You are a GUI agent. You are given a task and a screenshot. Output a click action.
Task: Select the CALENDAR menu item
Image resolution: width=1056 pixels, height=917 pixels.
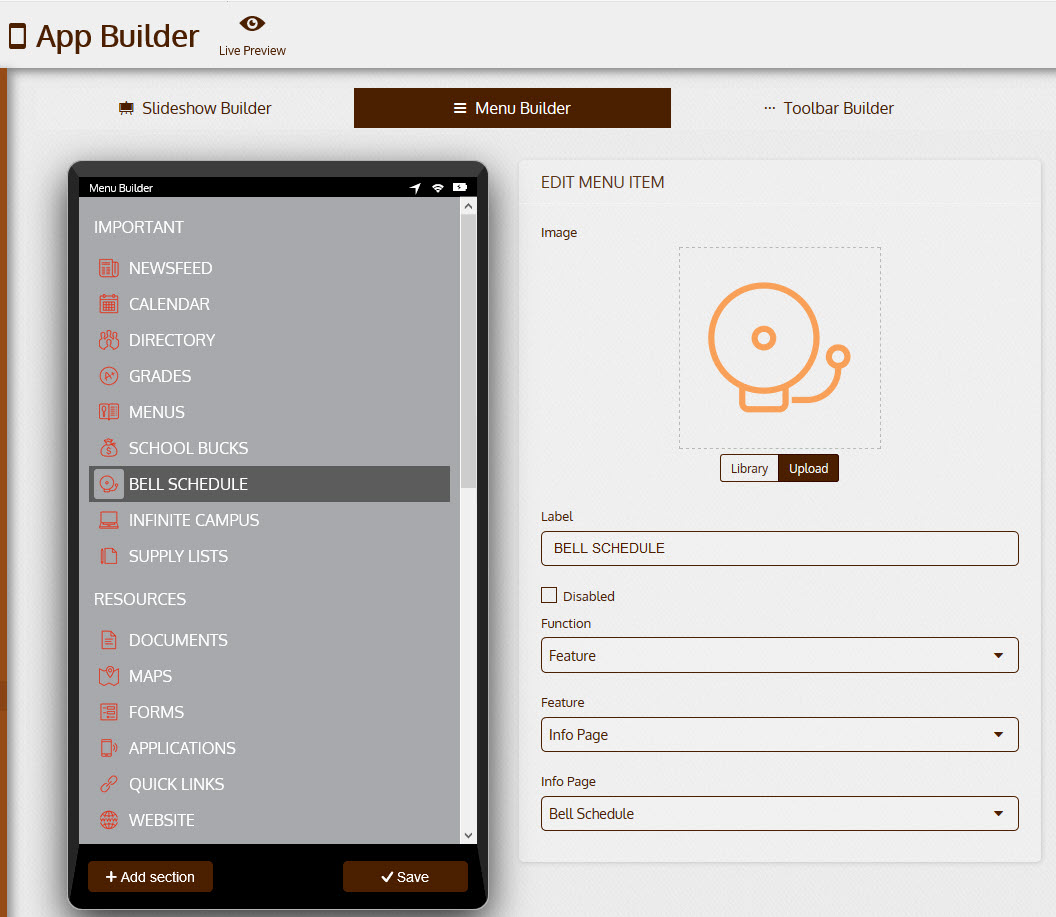click(269, 304)
